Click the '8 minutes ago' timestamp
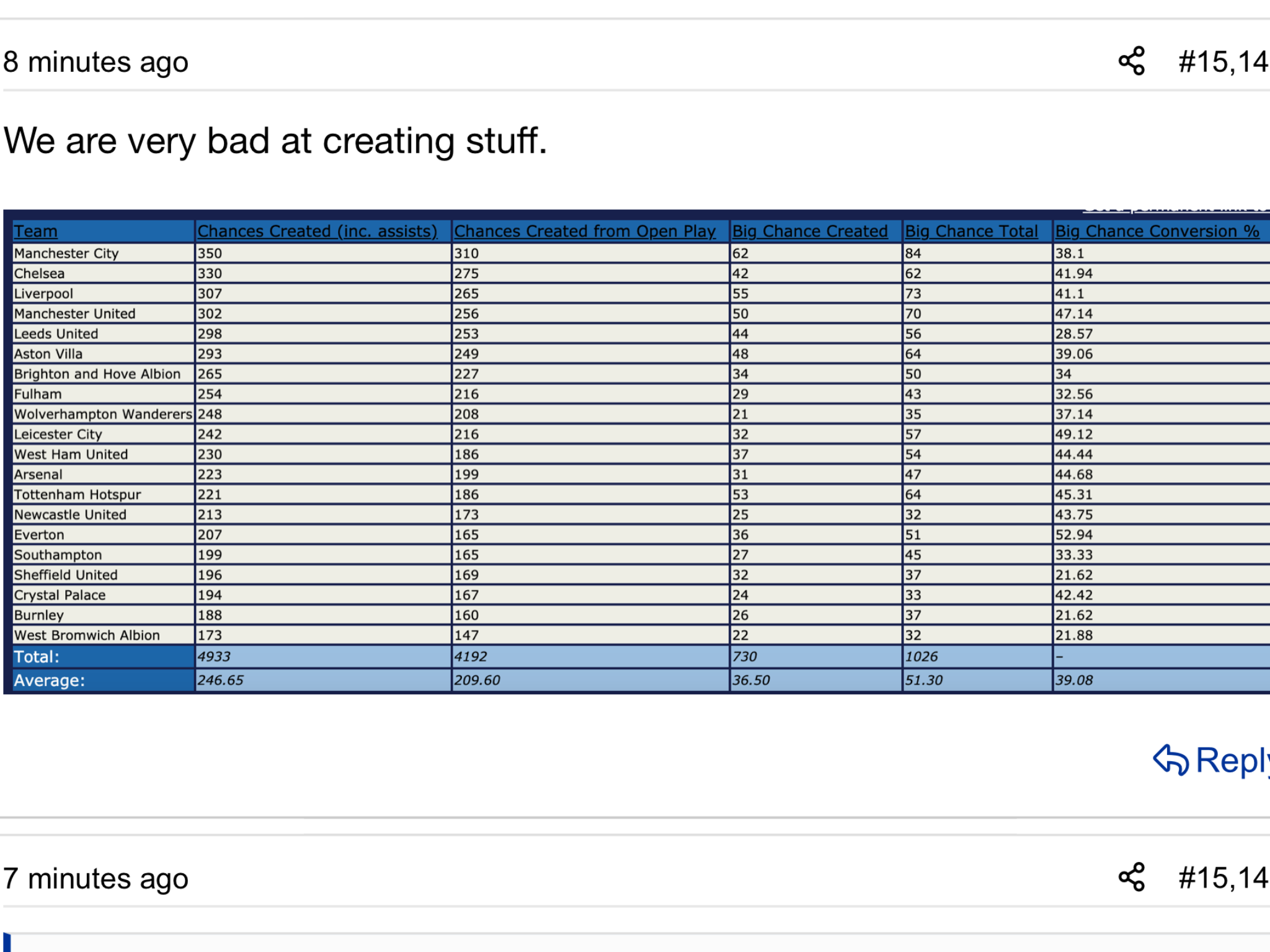Viewport: 1270px width, 952px height. (x=95, y=62)
